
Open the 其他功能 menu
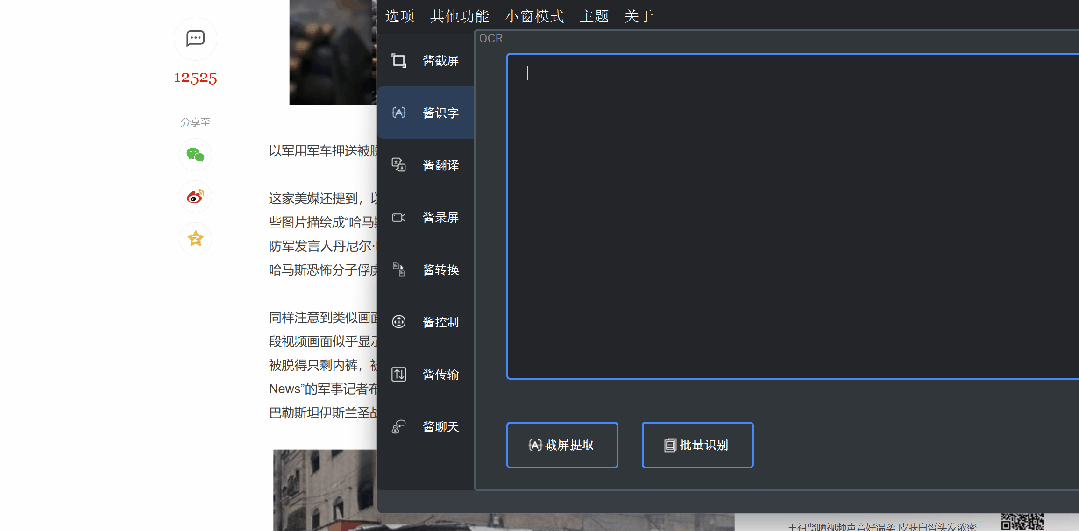pyautogui.click(x=460, y=16)
